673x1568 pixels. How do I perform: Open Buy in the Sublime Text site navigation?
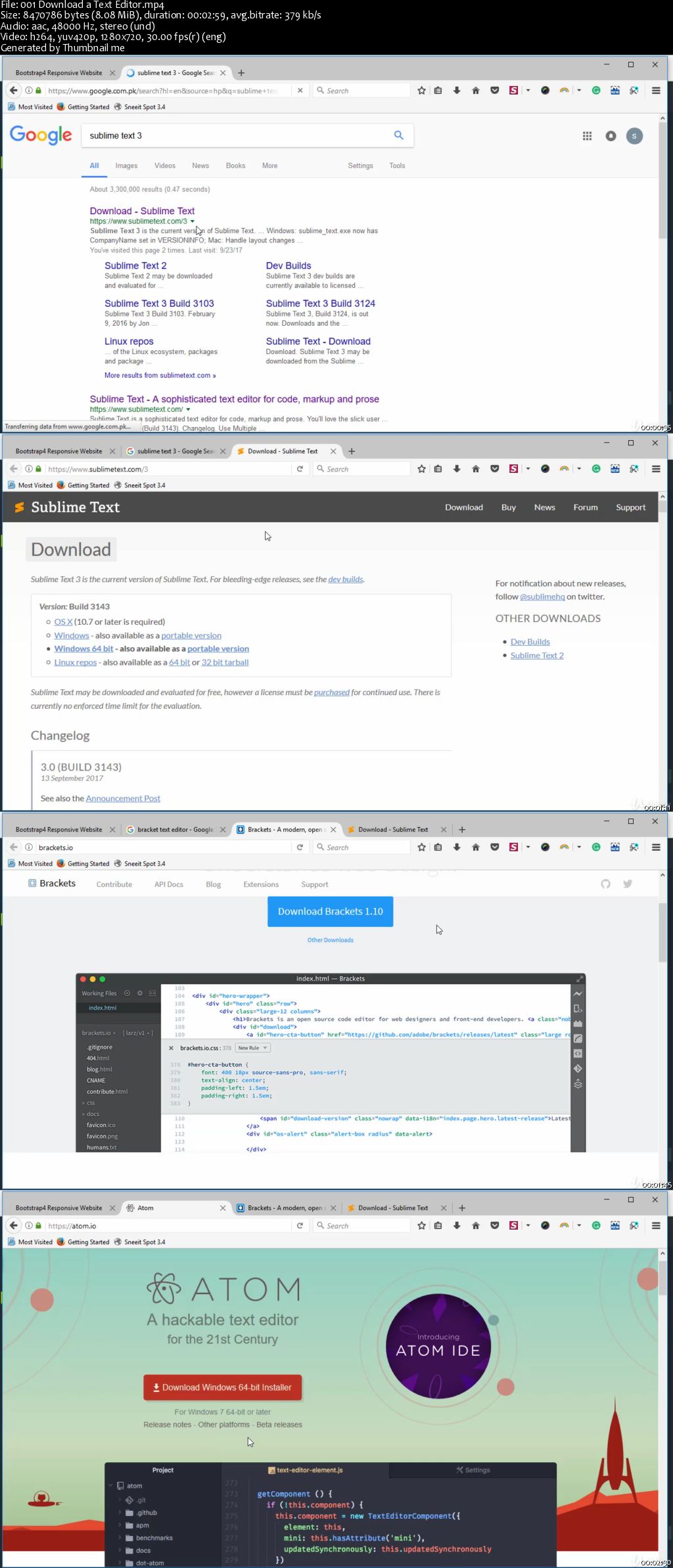[509, 507]
